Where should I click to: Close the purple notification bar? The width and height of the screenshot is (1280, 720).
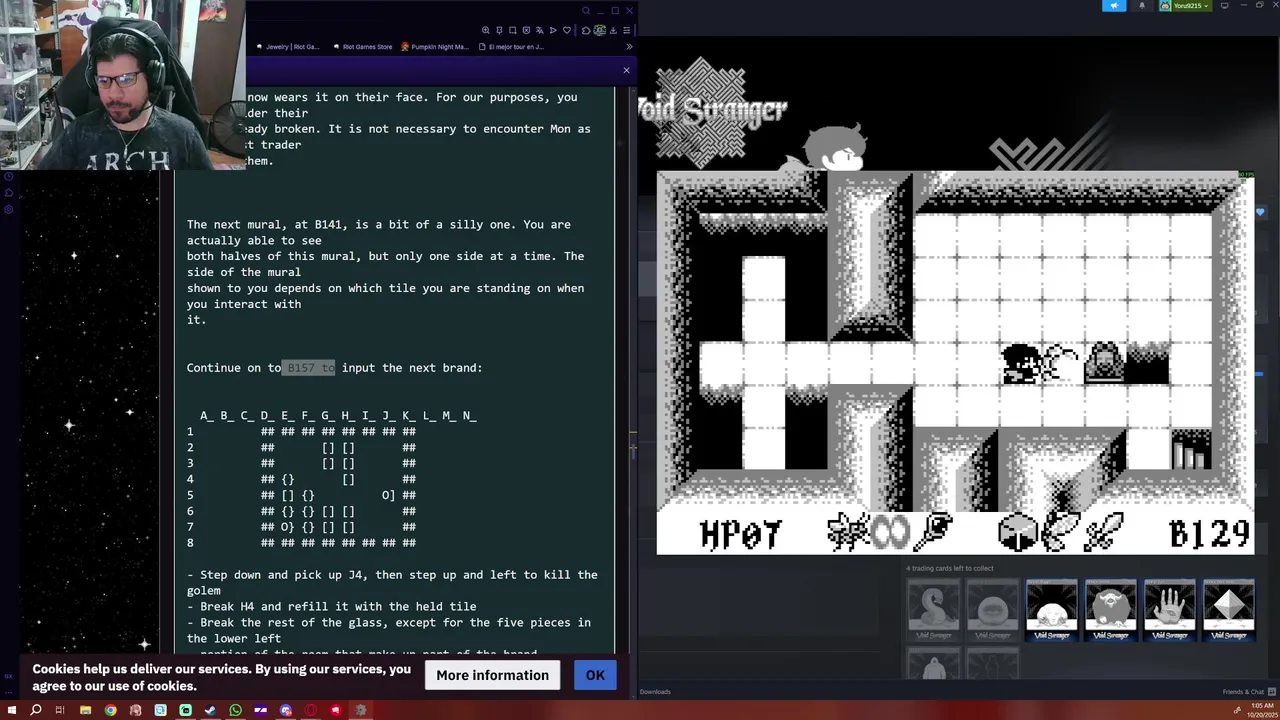coord(626,70)
